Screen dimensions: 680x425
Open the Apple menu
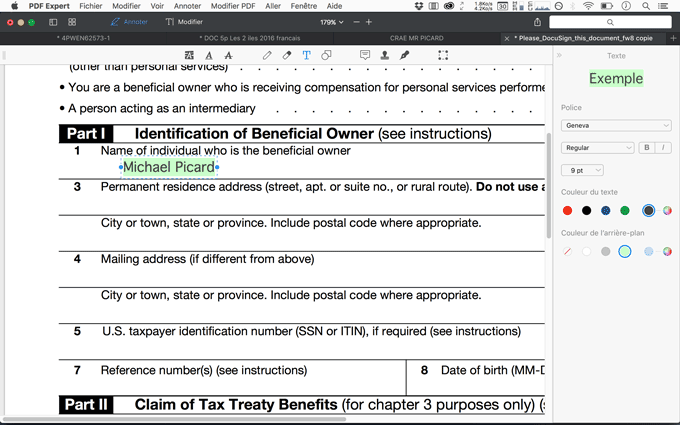pos(15,6)
